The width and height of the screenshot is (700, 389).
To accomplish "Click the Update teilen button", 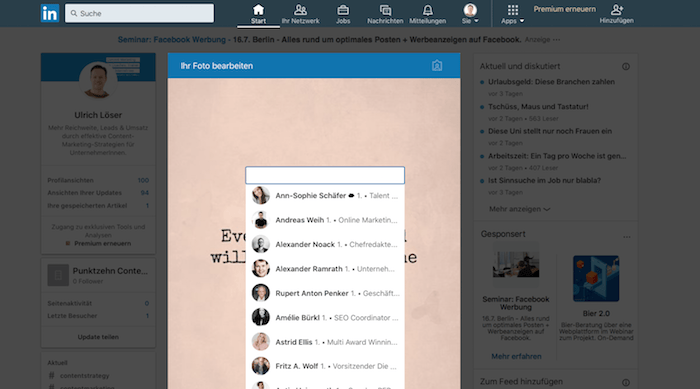I will [x=98, y=337].
